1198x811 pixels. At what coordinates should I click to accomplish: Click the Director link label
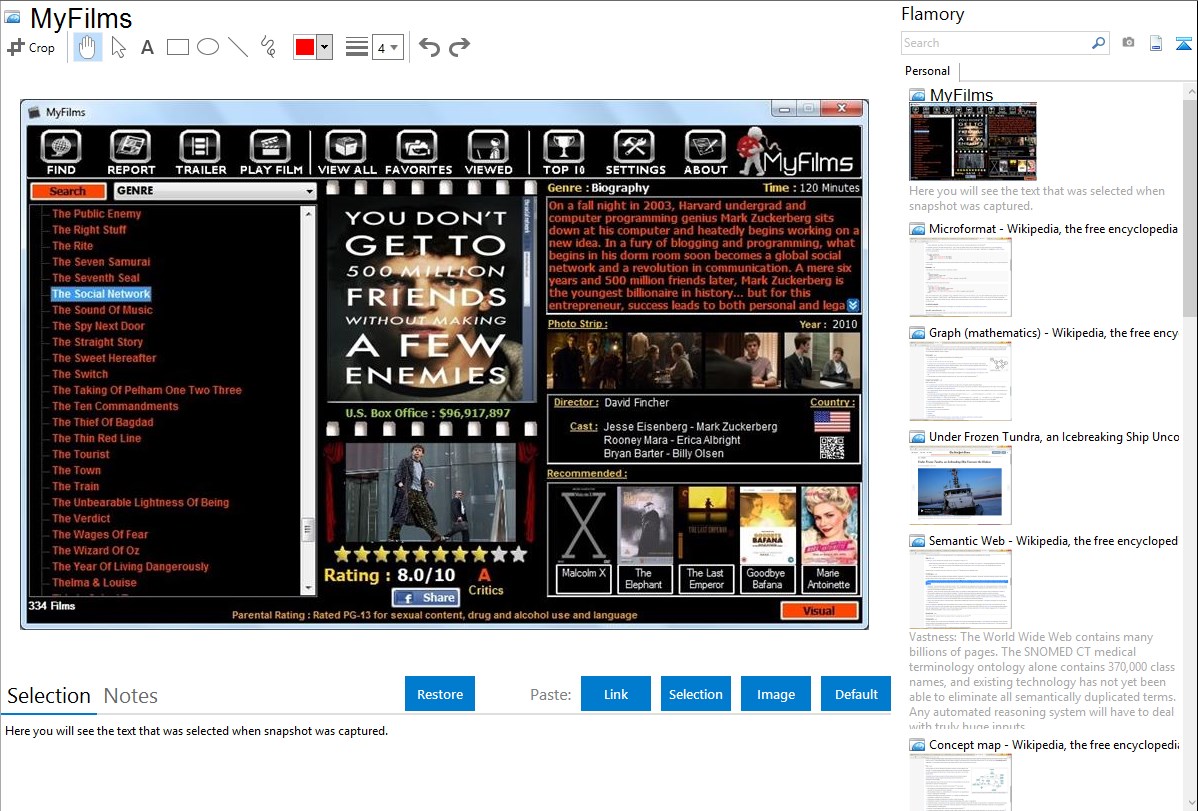click(x=576, y=402)
